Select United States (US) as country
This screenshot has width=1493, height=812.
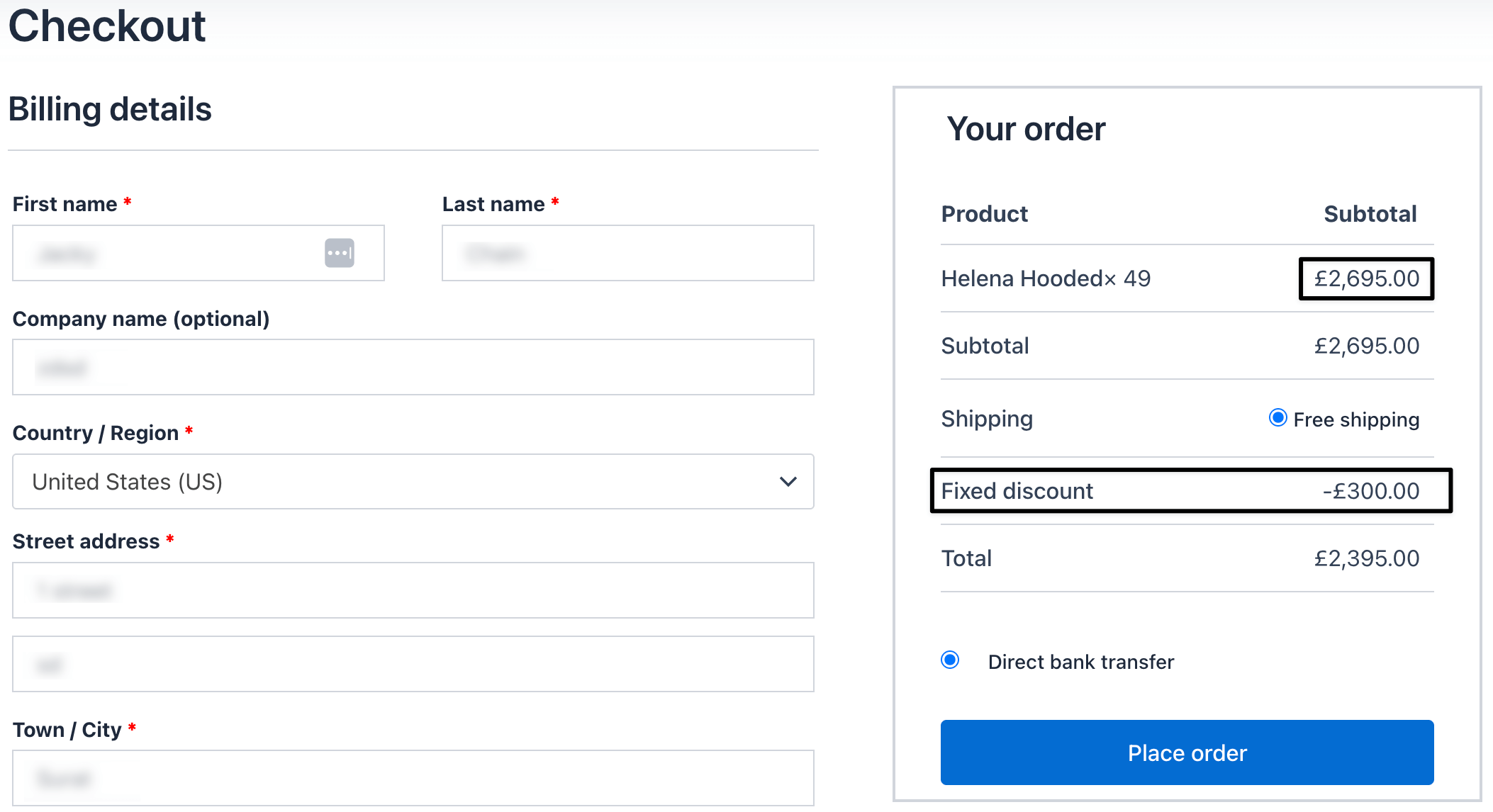point(413,482)
